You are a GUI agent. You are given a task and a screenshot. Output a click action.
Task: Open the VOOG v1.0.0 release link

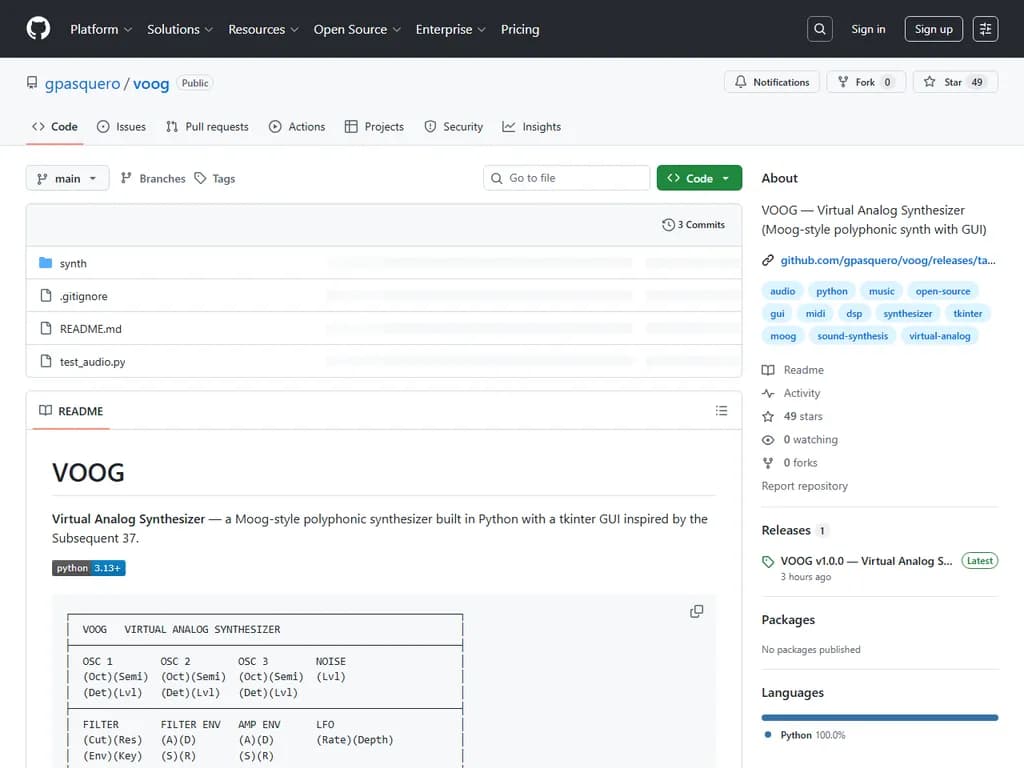866,561
